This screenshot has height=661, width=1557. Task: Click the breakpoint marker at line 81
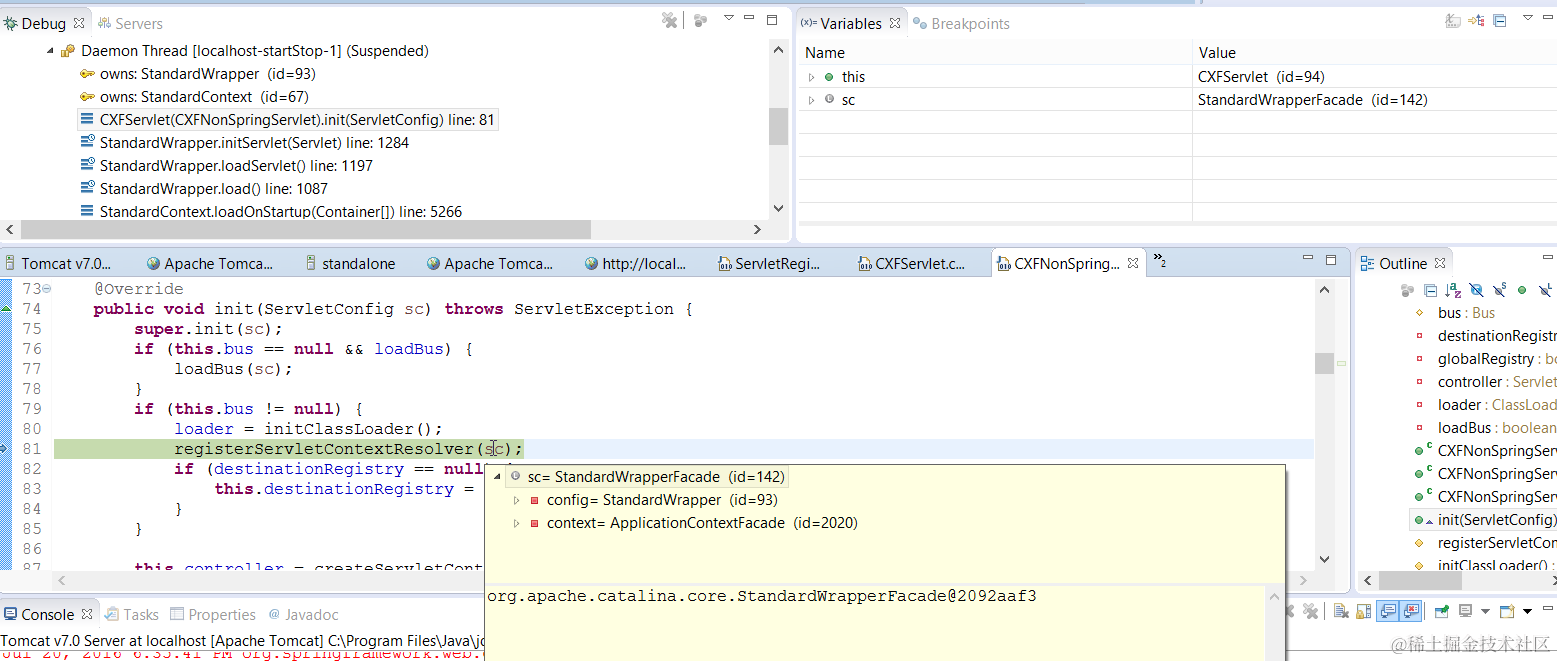(x=4, y=449)
